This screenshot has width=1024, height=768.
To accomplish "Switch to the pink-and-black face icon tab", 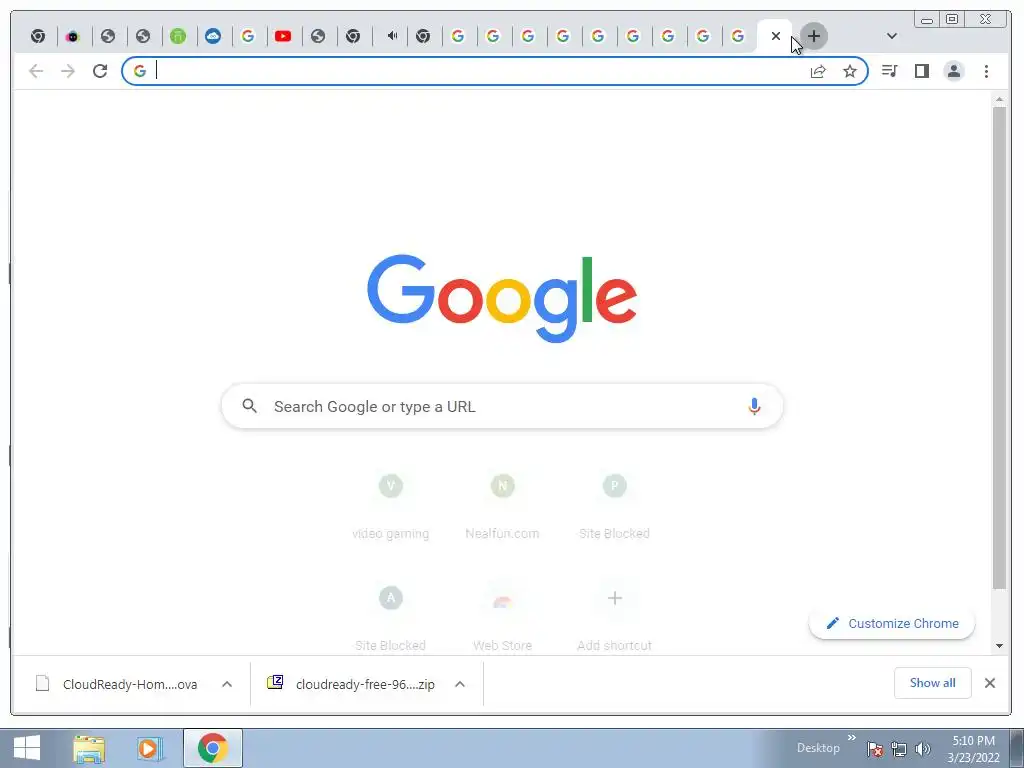I will pyautogui.click(x=72, y=36).
